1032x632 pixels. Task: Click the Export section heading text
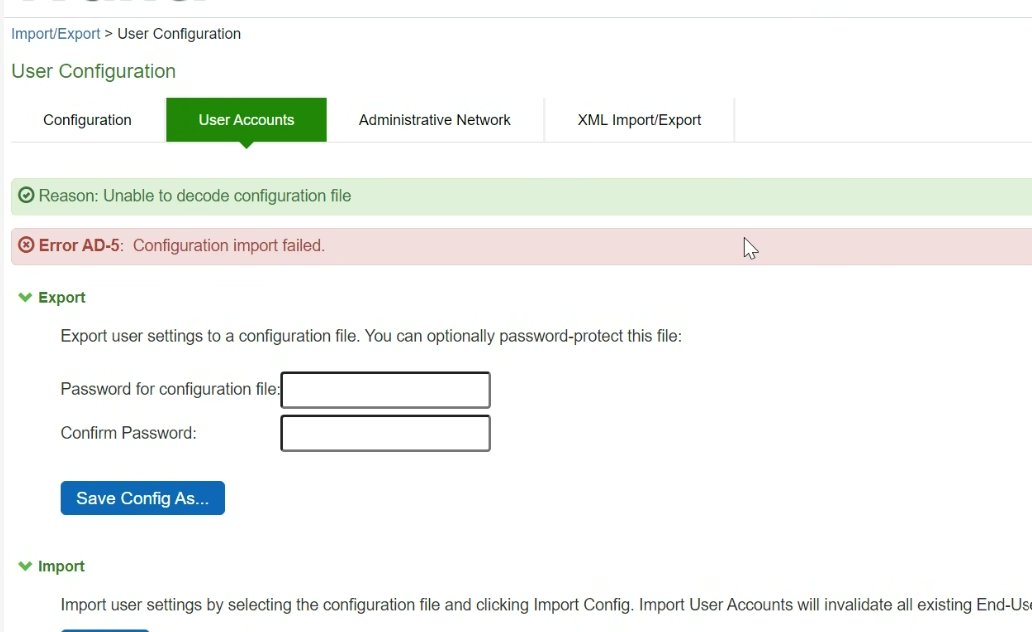click(x=62, y=297)
